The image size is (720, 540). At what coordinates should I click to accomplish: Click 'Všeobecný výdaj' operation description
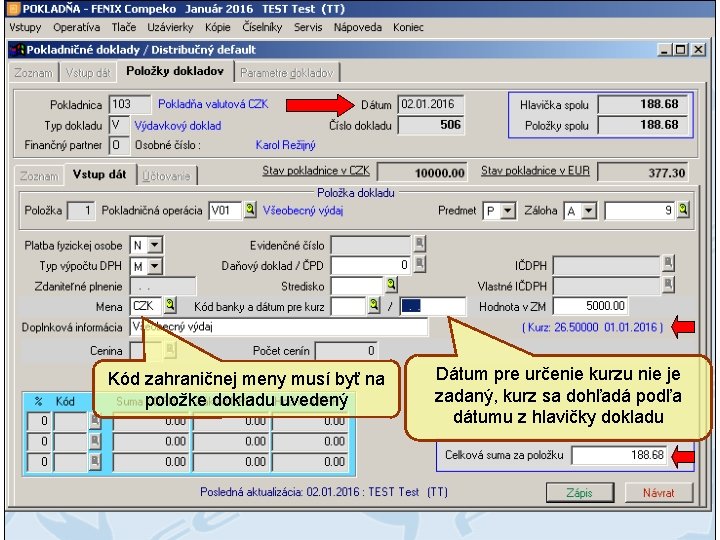(303, 211)
